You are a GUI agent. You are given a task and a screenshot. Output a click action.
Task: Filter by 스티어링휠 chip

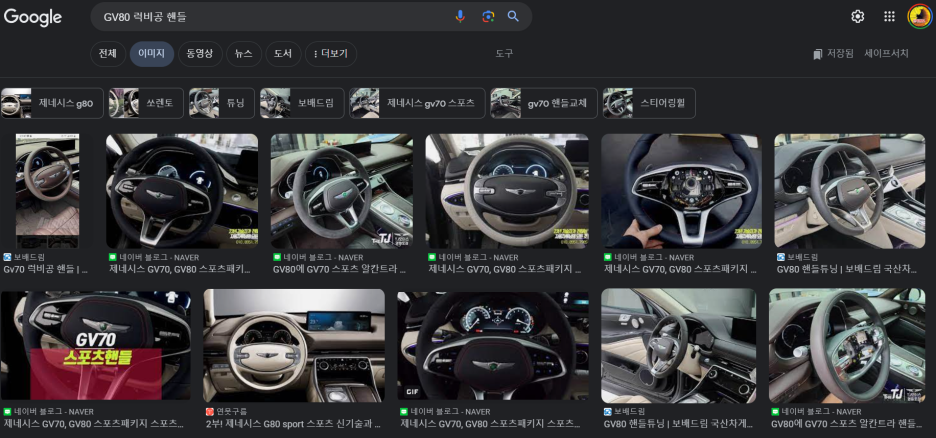649,103
